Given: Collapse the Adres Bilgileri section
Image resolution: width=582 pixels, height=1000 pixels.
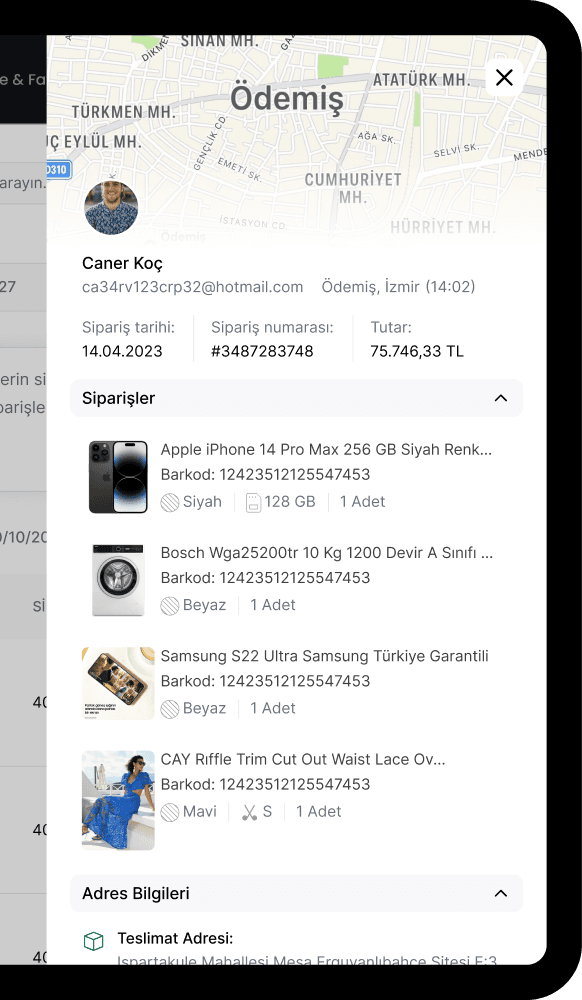Looking at the screenshot, I should tap(501, 893).
